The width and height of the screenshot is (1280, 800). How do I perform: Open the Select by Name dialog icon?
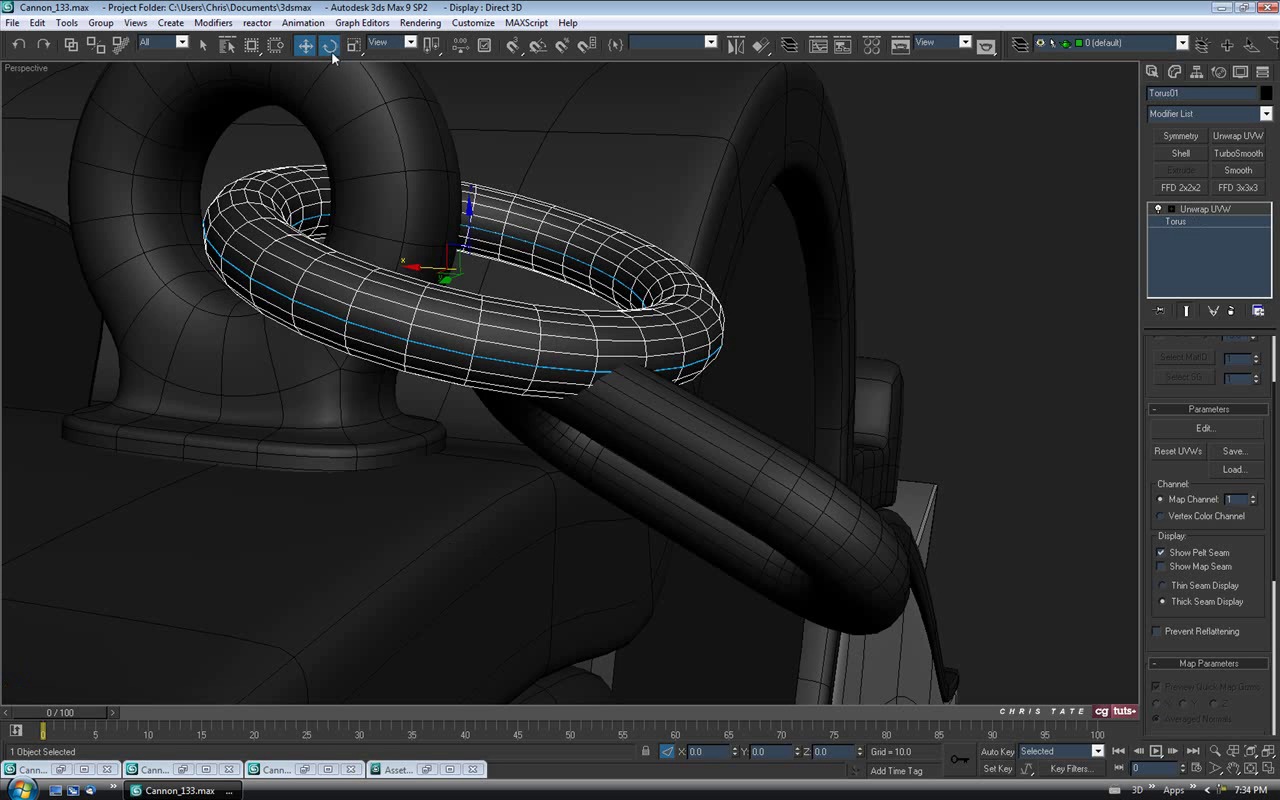[227, 44]
